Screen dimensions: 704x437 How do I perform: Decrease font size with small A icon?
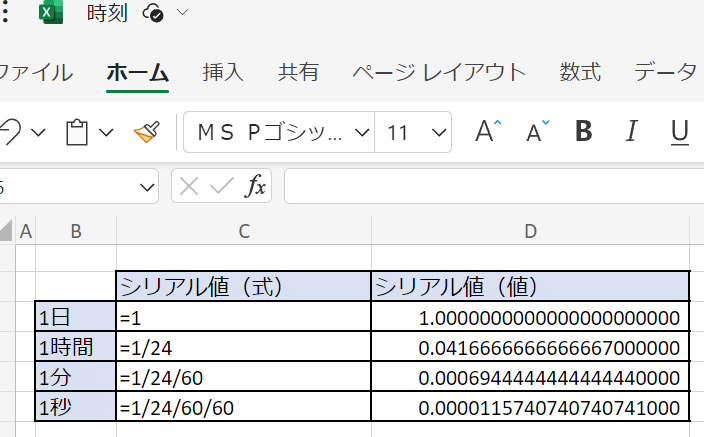538,132
